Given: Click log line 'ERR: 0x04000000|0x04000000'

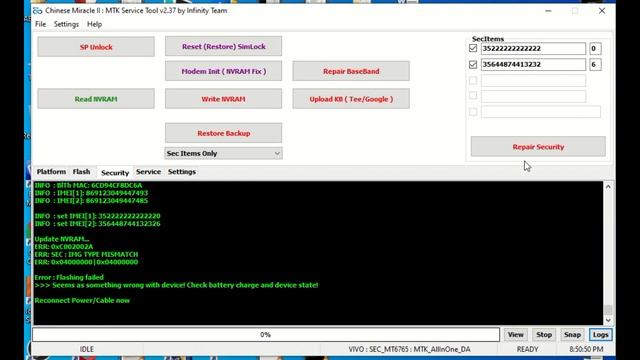Looking at the screenshot, I should [x=86, y=262].
